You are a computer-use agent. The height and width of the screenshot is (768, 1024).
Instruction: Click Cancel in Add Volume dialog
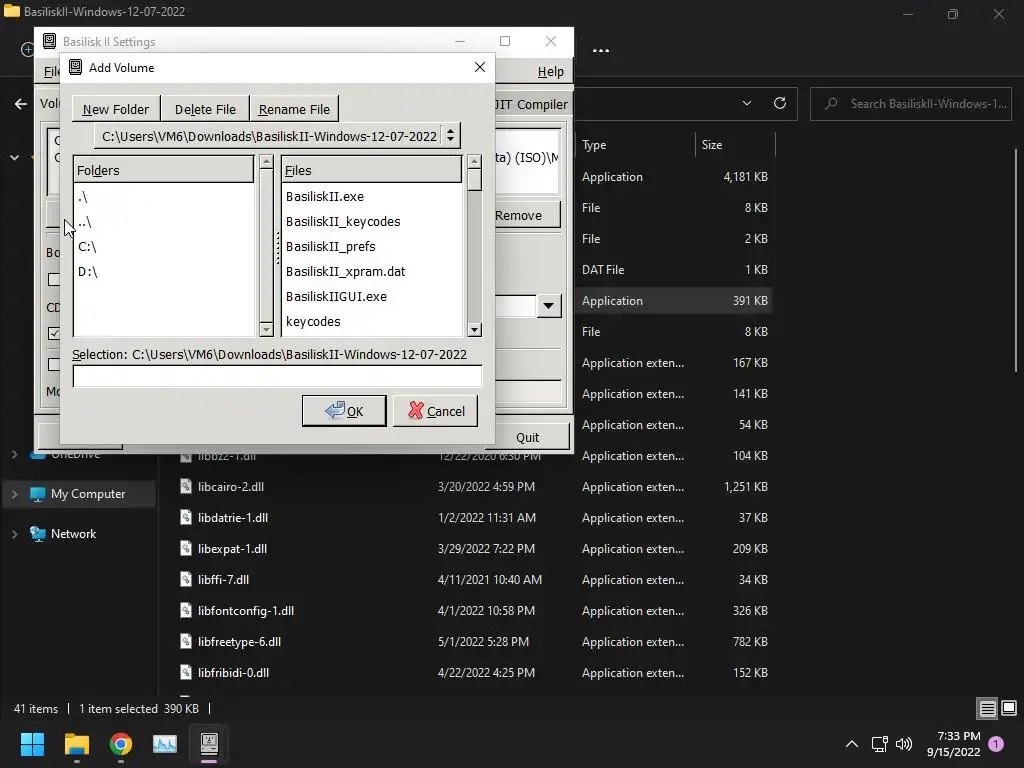click(436, 411)
